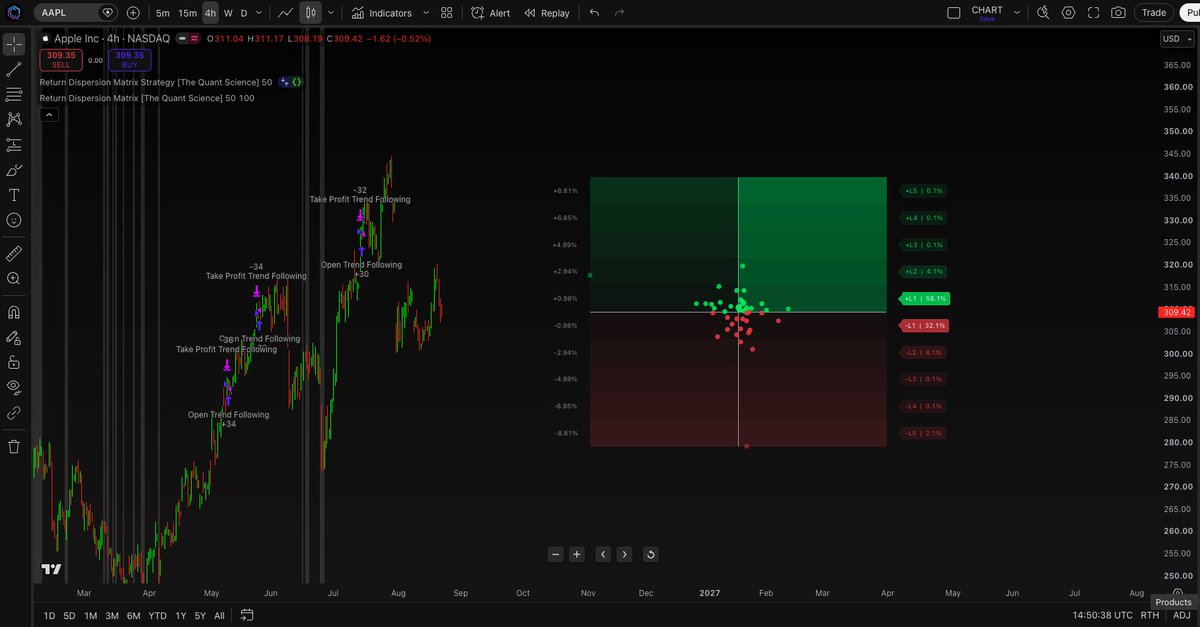Click the add symbol plus button
This screenshot has width=1200, height=627.
[133, 13]
